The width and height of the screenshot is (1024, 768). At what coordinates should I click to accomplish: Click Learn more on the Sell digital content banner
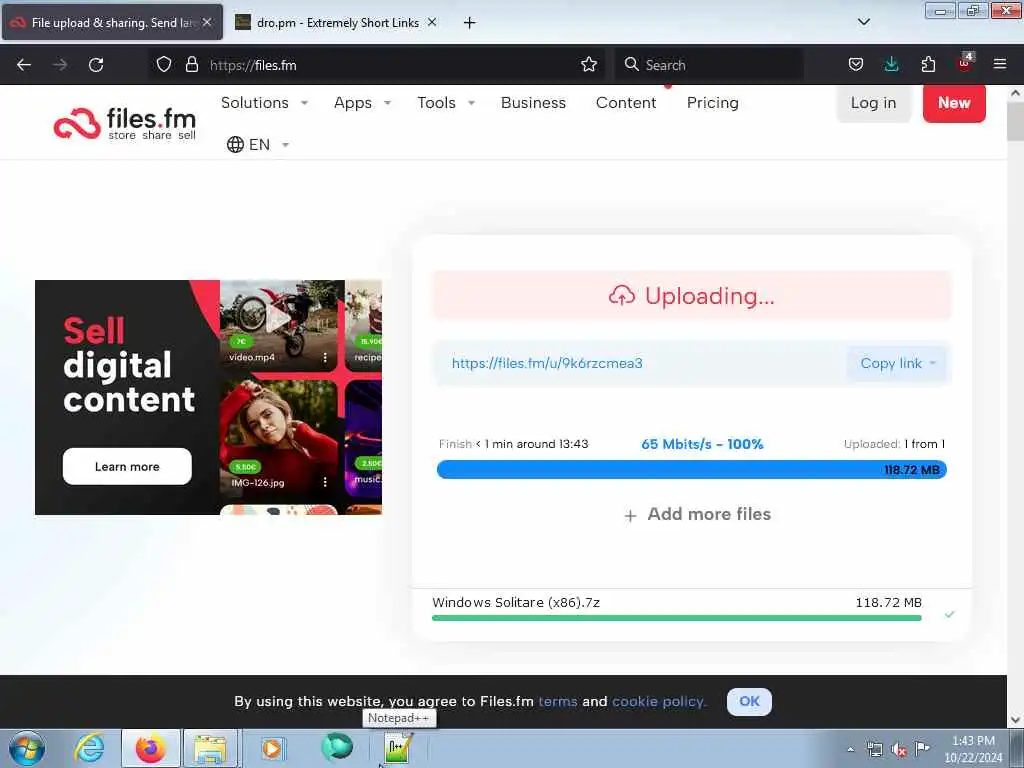pyautogui.click(x=127, y=466)
